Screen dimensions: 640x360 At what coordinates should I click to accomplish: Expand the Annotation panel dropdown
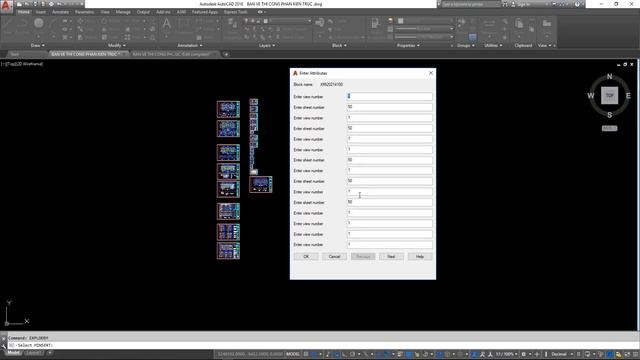click(190, 45)
